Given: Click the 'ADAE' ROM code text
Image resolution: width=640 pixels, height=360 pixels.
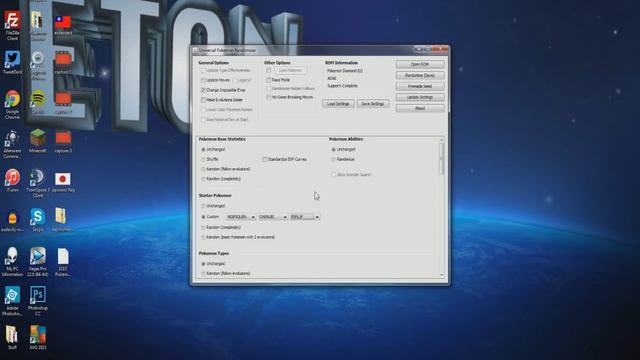Looking at the screenshot, I should tap(332, 78).
